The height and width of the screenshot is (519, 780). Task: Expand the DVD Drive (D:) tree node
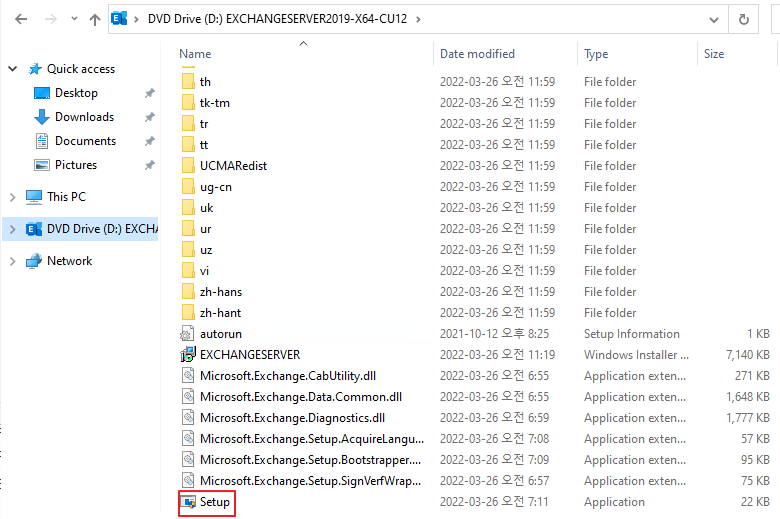click(13, 229)
